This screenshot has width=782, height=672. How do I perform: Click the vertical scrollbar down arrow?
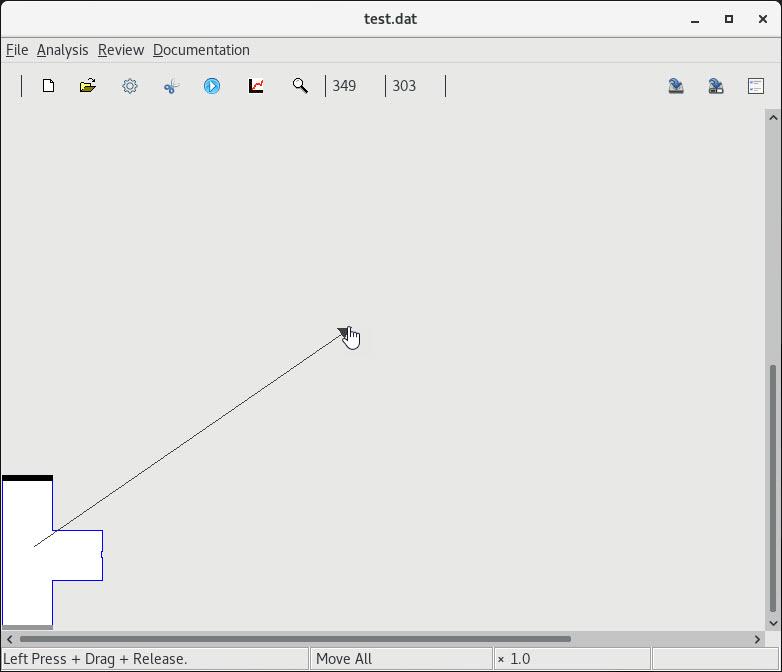pyautogui.click(x=773, y=622)
